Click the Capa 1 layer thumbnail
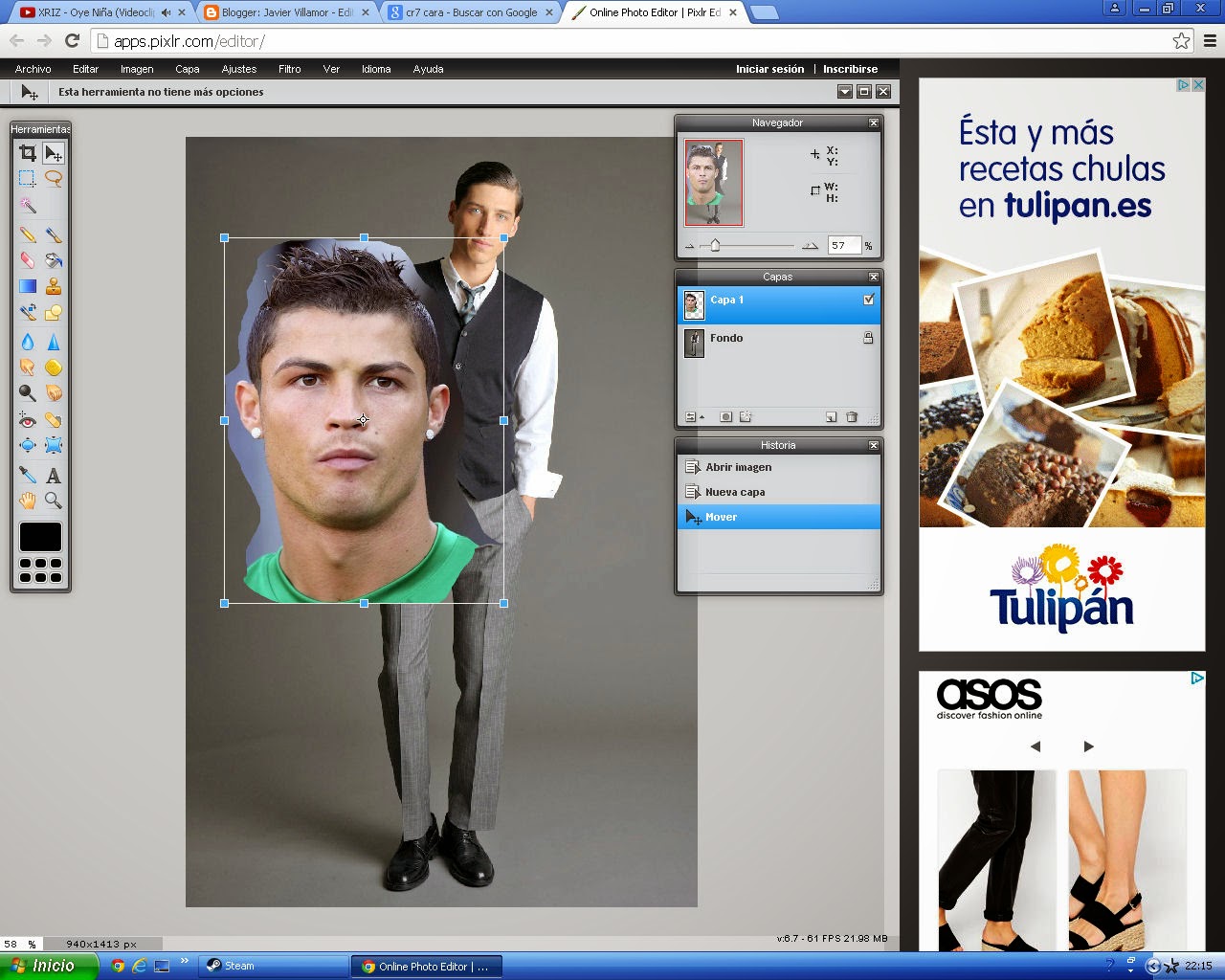The image size is (1225, 980). click(694, 305)
